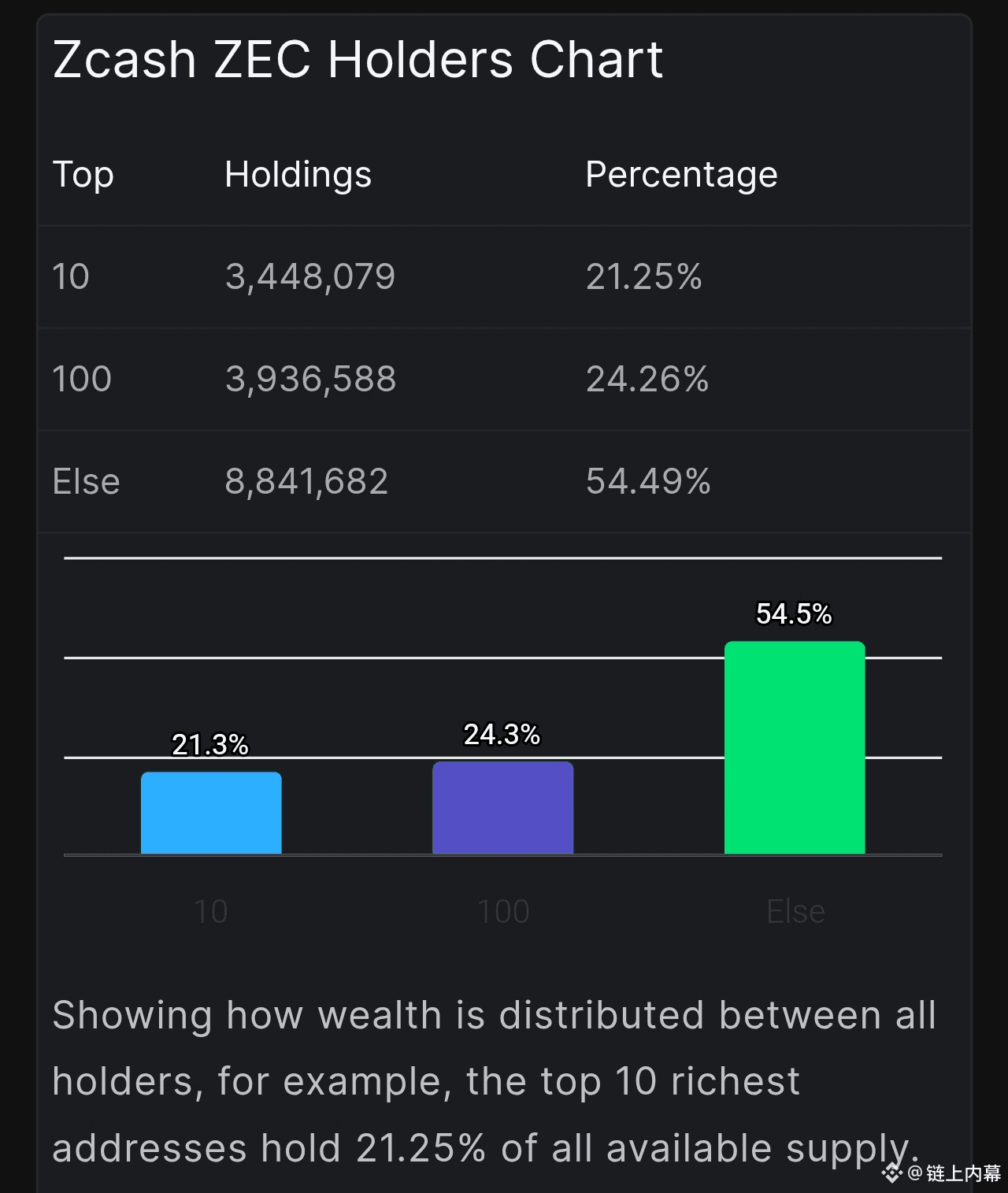Click the Percentage column header
The height and width of the screenshot is (1193, 1008).
tap(681, 175)
